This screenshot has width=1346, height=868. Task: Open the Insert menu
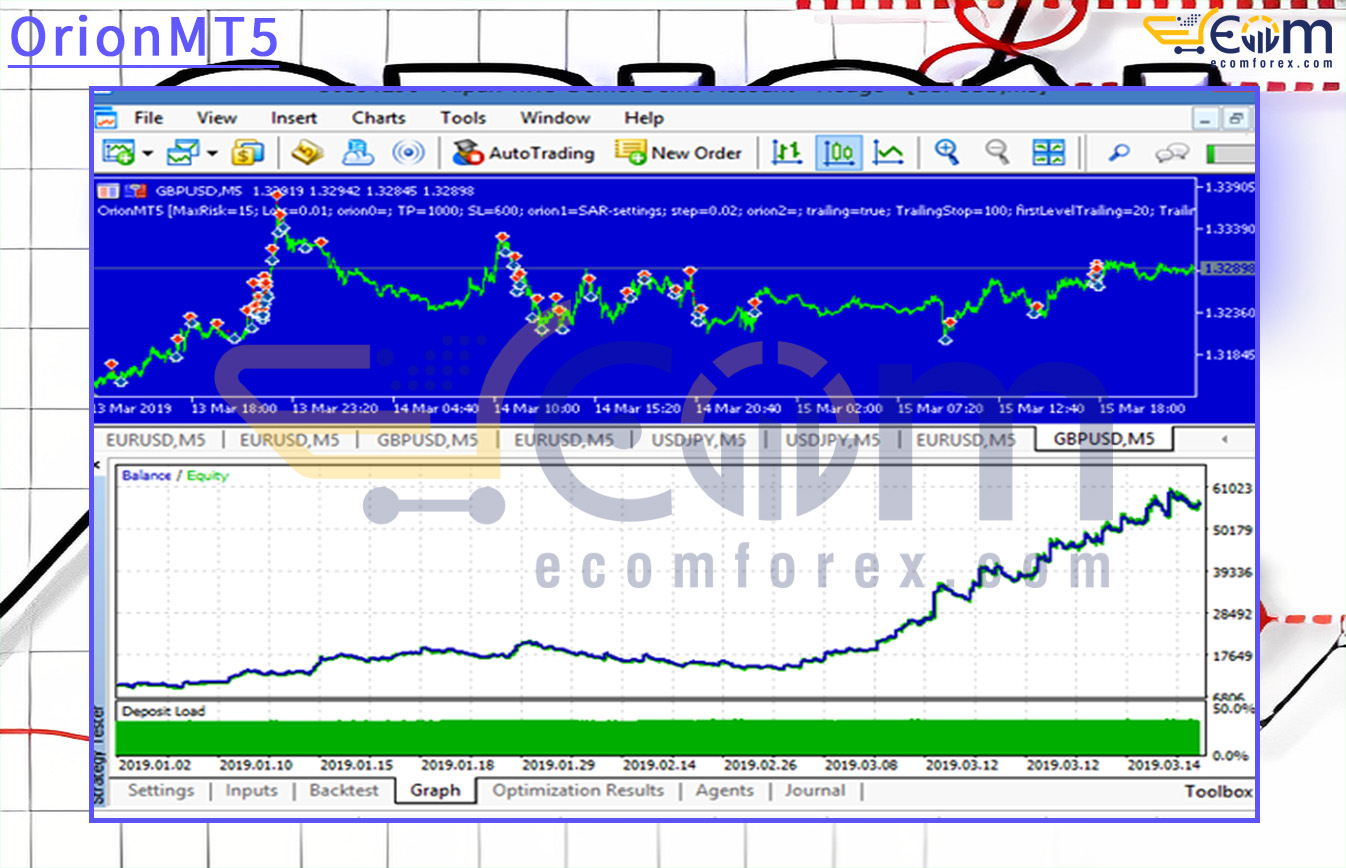click(294, 118)
